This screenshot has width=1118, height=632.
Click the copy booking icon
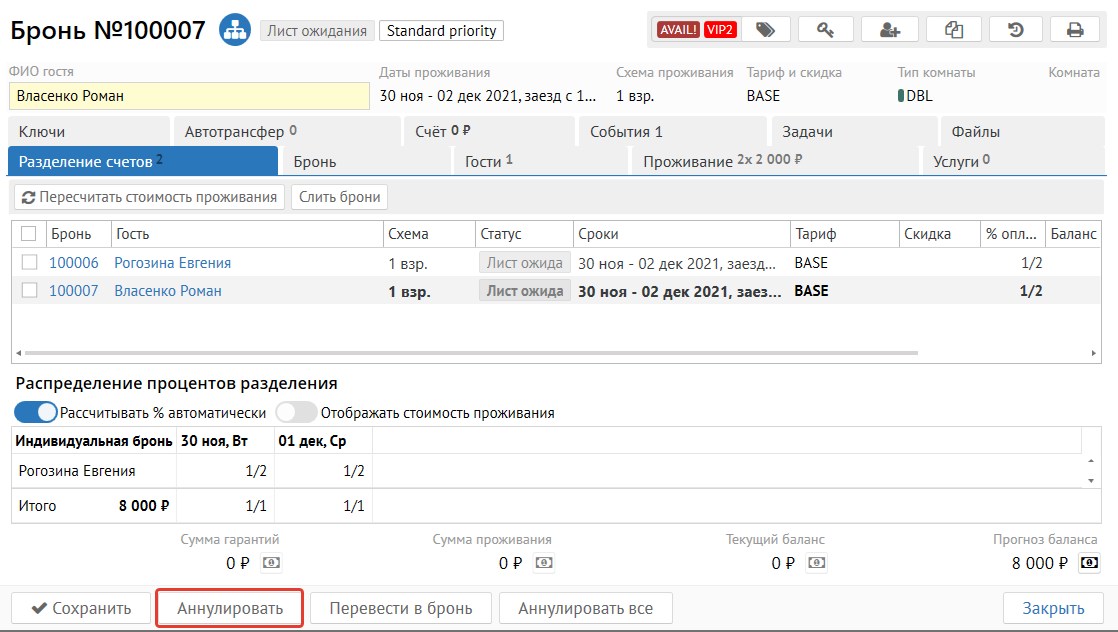[953, 30]
